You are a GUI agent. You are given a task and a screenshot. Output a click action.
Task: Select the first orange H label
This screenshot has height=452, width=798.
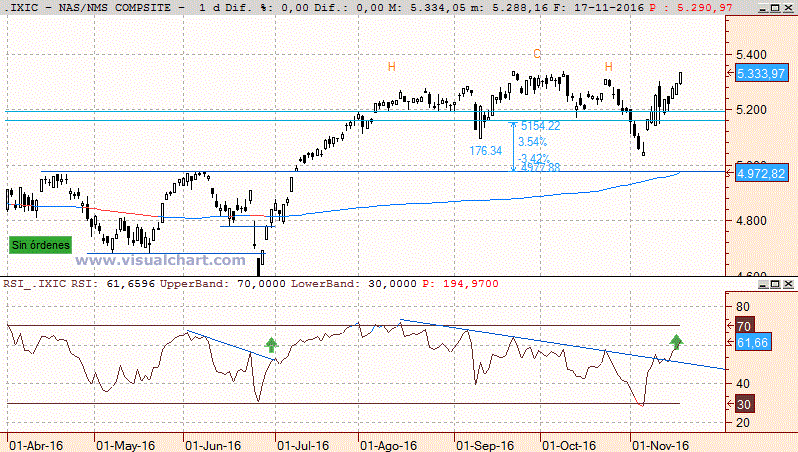click(391, 67)
